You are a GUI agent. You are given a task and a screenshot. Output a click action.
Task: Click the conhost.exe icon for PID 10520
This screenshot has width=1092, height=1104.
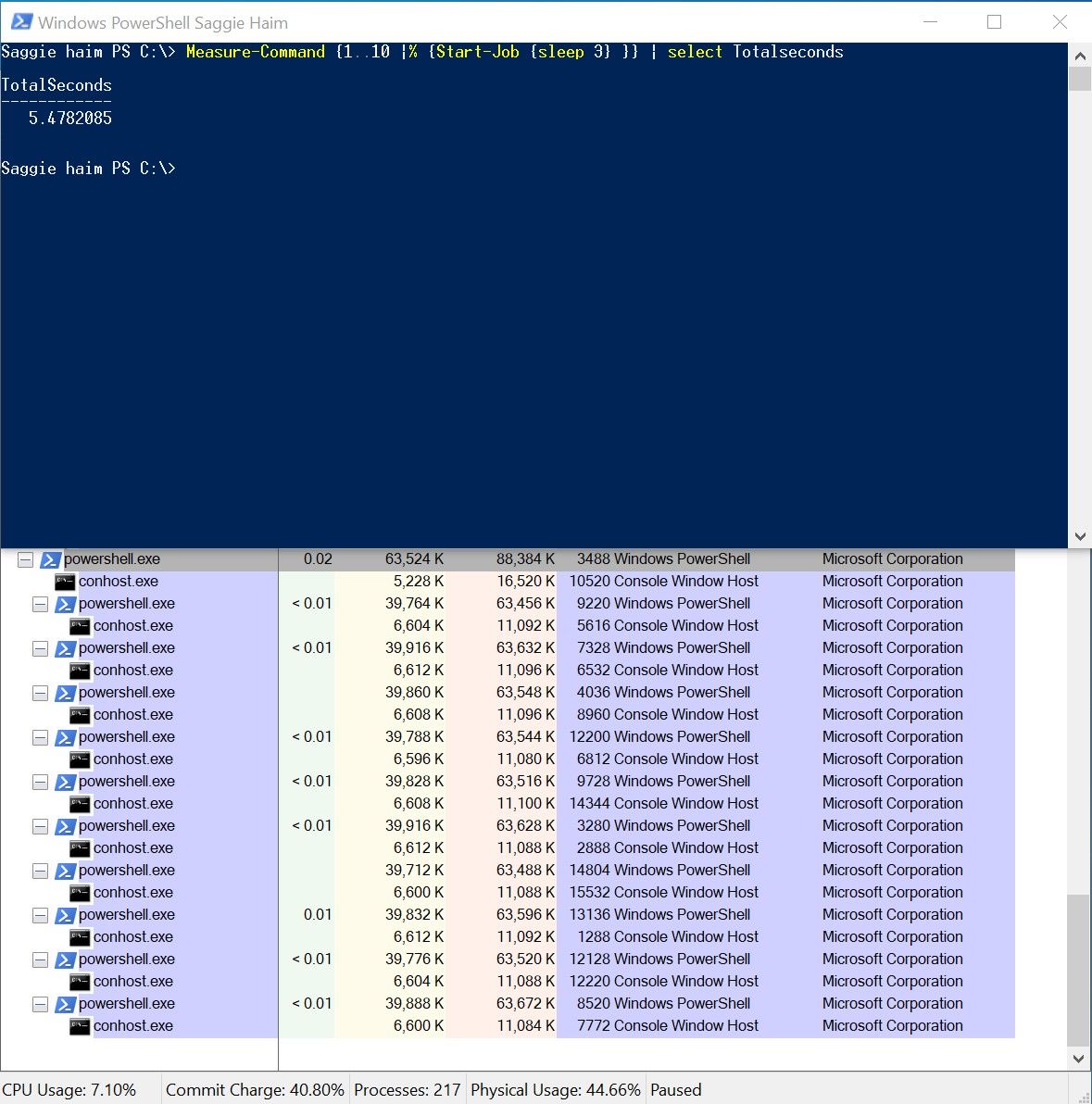[x=65, y=583]
